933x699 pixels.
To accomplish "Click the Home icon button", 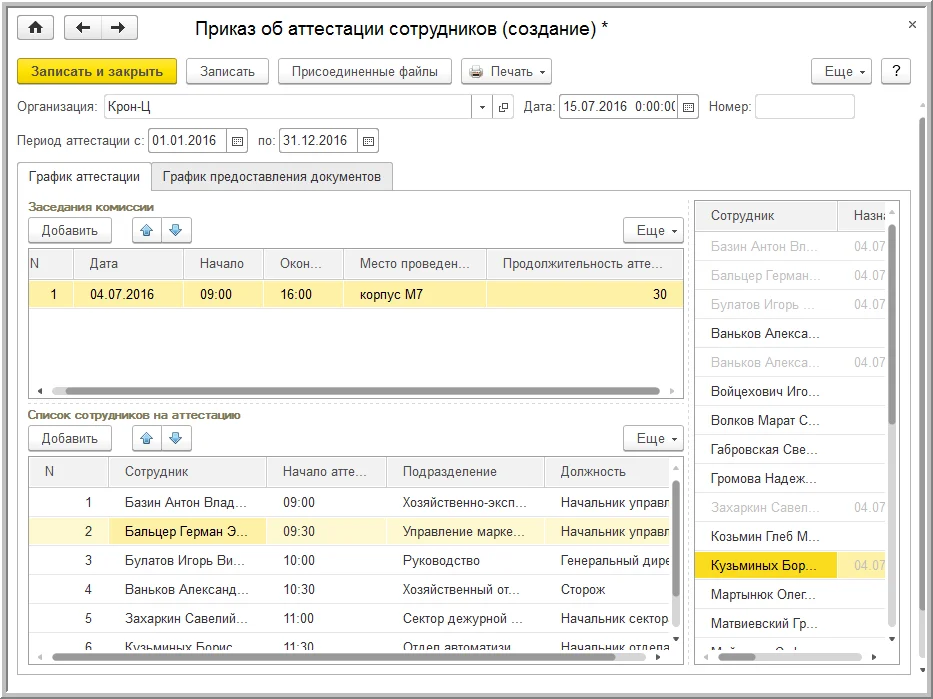I will pos(36,28).
